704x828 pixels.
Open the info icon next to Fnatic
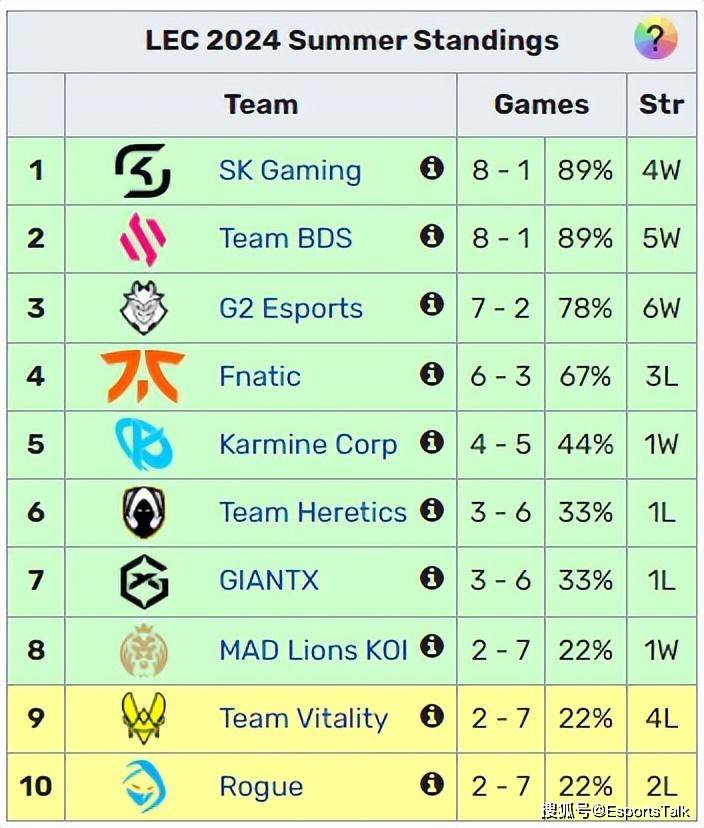click(x=431, y=374)
